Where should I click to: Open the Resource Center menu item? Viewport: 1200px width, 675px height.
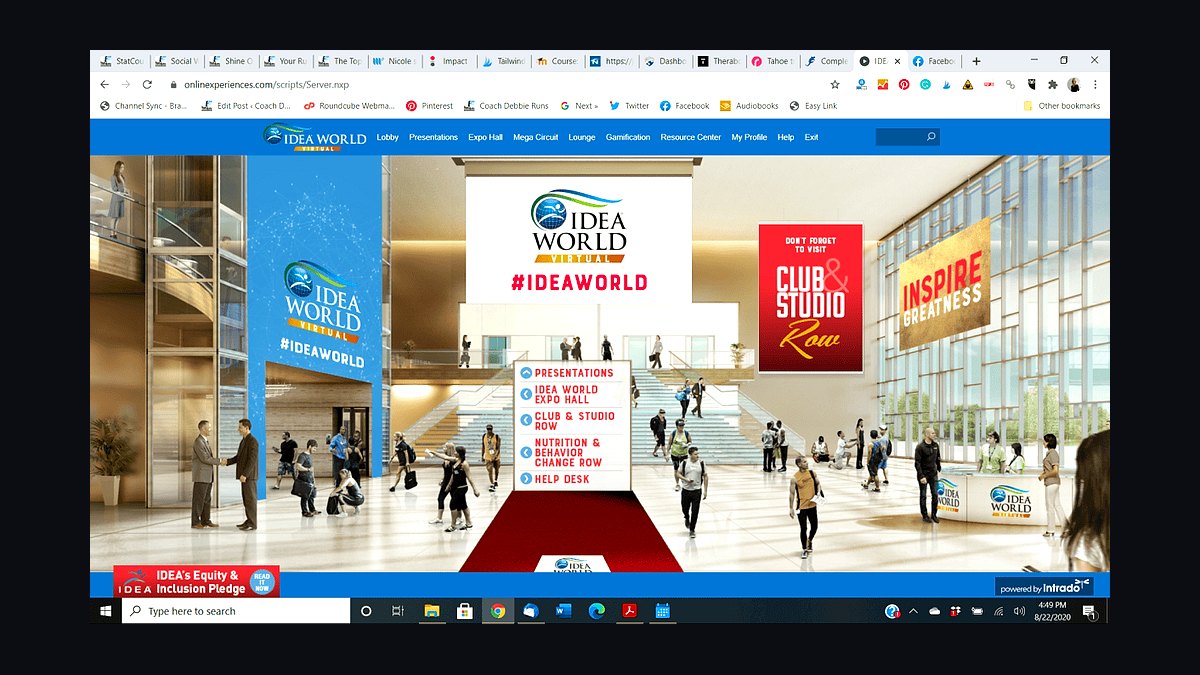point(690,137)
